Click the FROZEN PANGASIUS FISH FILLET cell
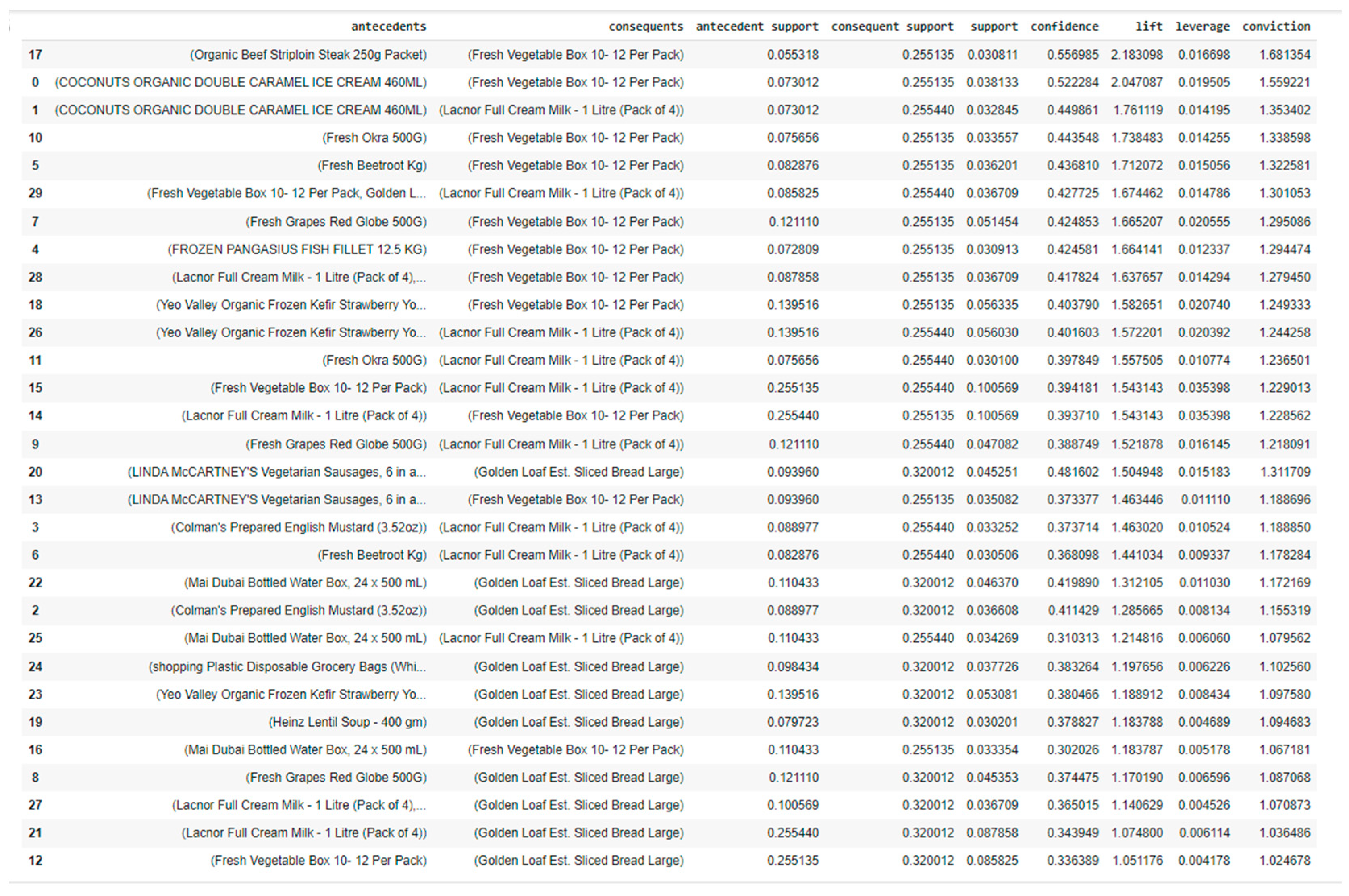The width and height of the screenshot is (1349, 896). 297,250
